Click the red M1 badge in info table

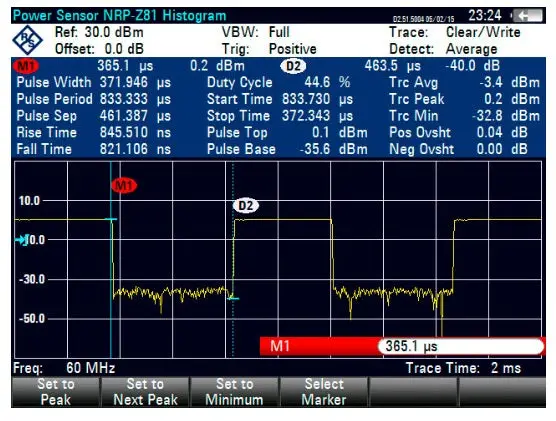coord(26,66)
